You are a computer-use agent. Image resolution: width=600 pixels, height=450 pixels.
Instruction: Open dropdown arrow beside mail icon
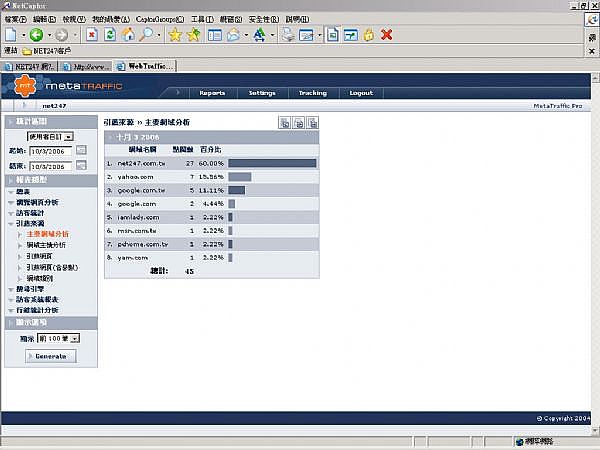coord(246,35)
